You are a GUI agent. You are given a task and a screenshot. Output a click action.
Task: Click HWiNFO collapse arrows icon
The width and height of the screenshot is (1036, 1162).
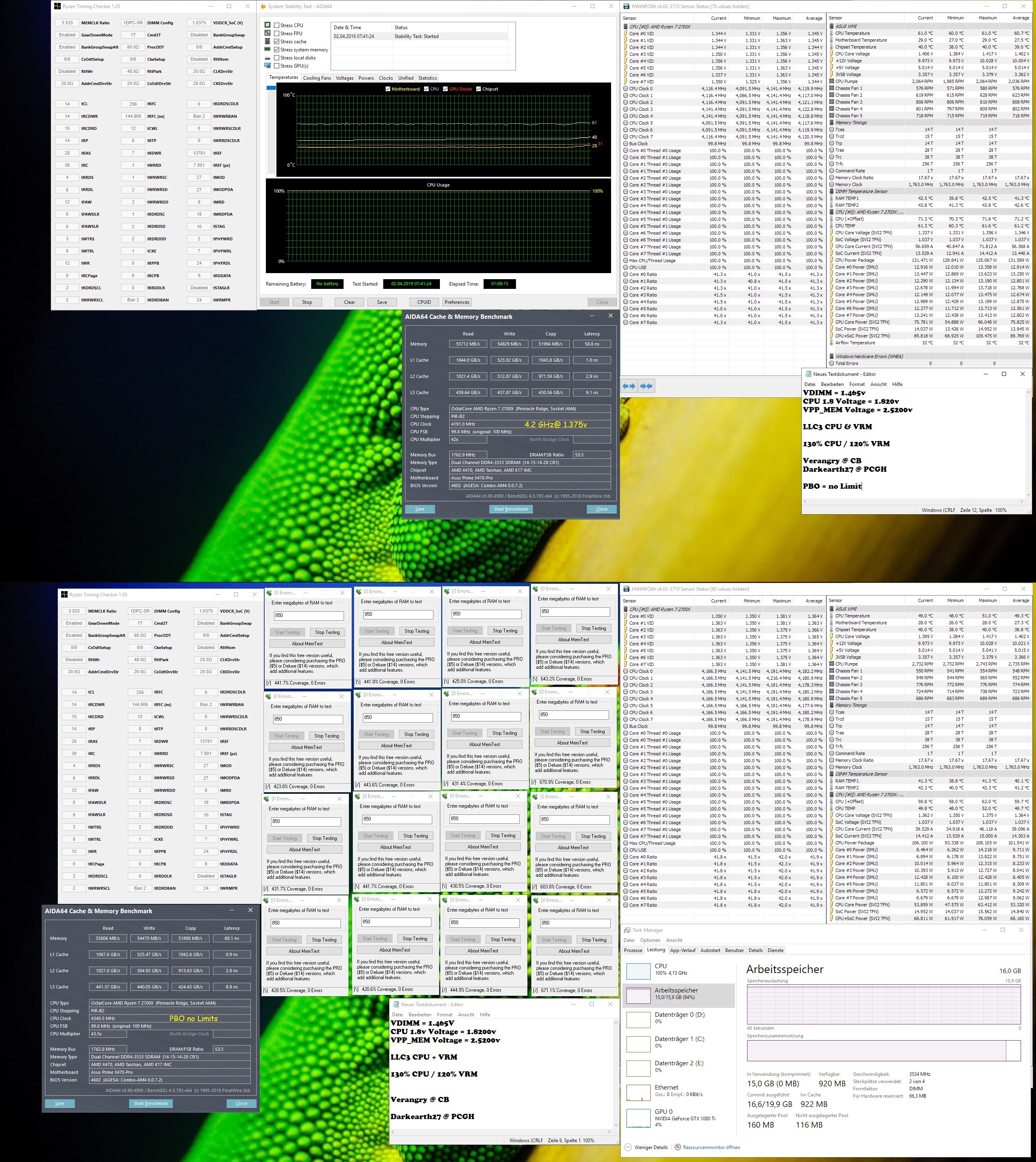pos(646,386)
